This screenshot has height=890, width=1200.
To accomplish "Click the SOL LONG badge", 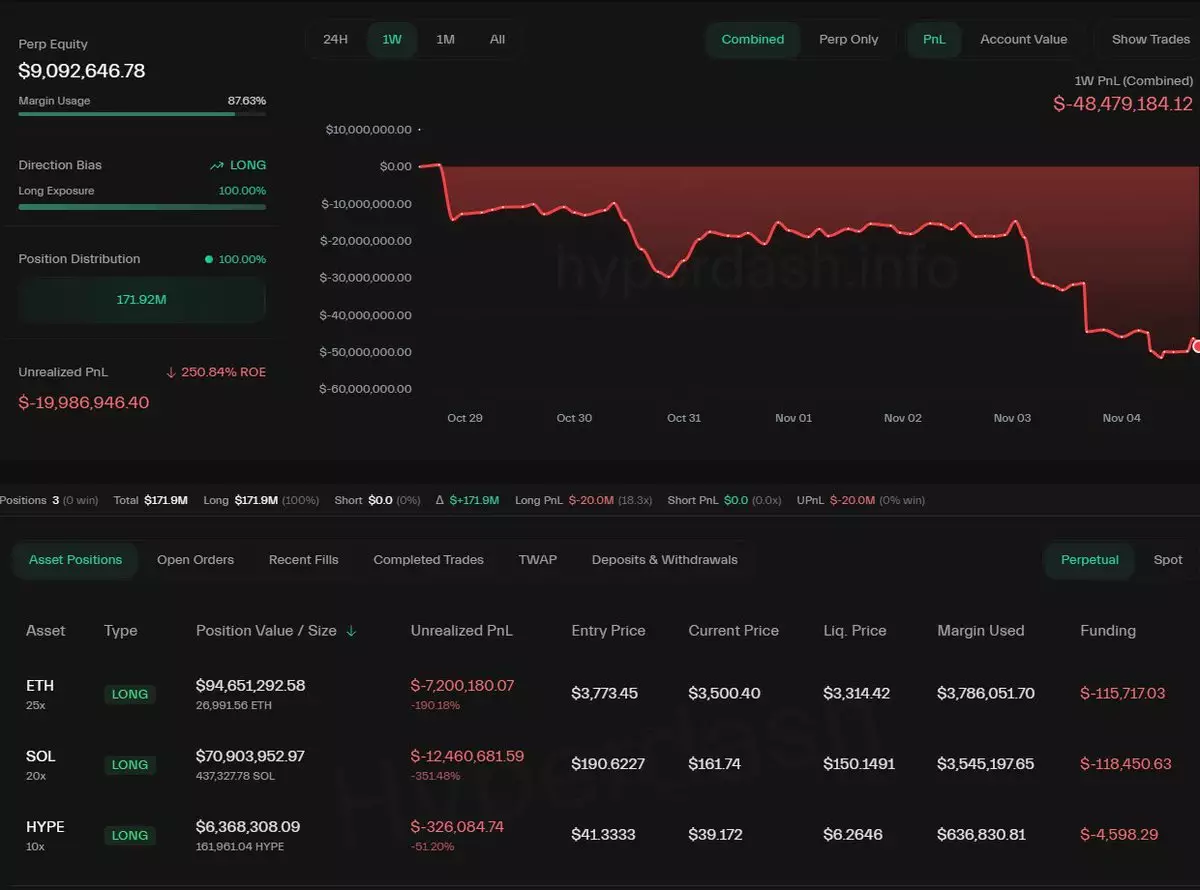I will click(130, 765).
